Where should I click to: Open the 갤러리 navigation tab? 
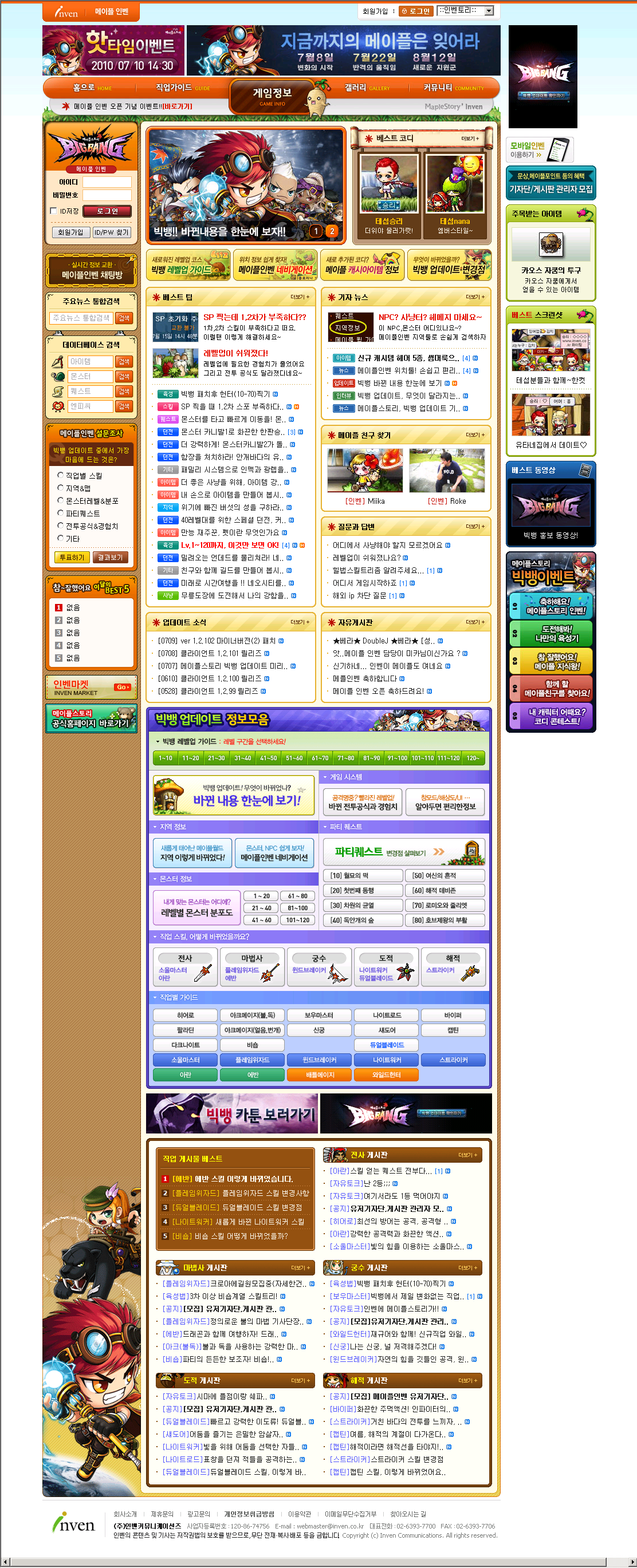click(x=367, y=88)
